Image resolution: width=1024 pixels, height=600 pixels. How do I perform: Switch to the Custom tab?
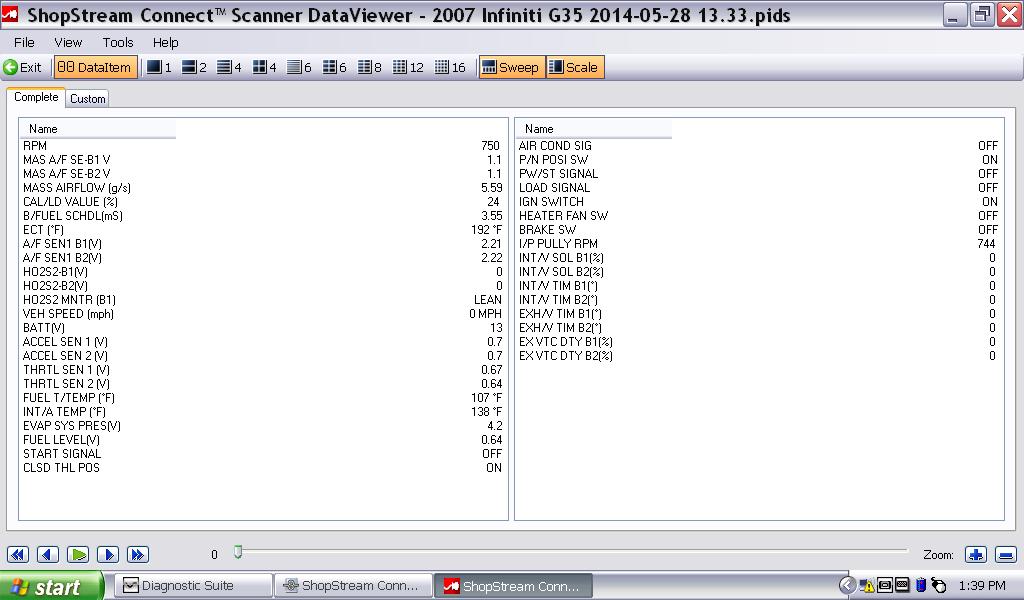pos(88,99)
